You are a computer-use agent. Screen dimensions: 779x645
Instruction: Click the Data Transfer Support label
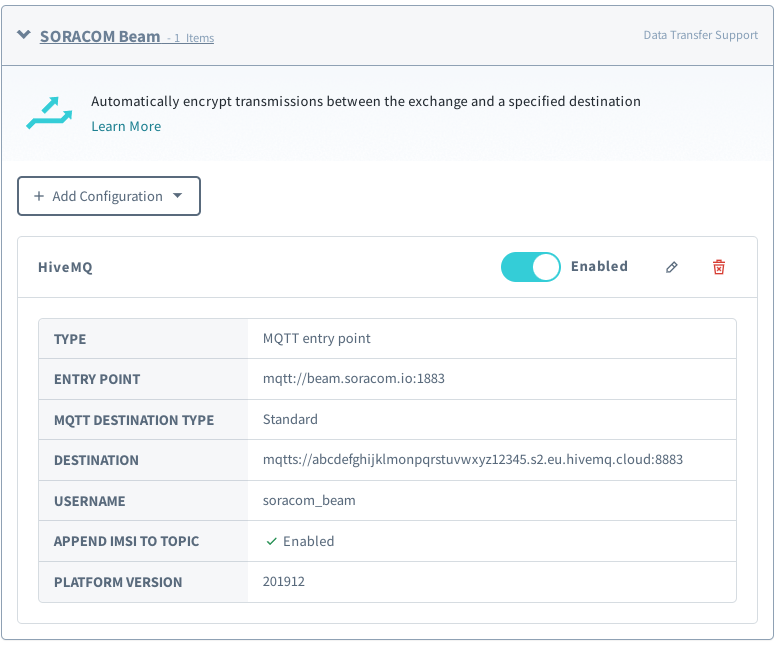pyautogui.click(x=700, y=36)
